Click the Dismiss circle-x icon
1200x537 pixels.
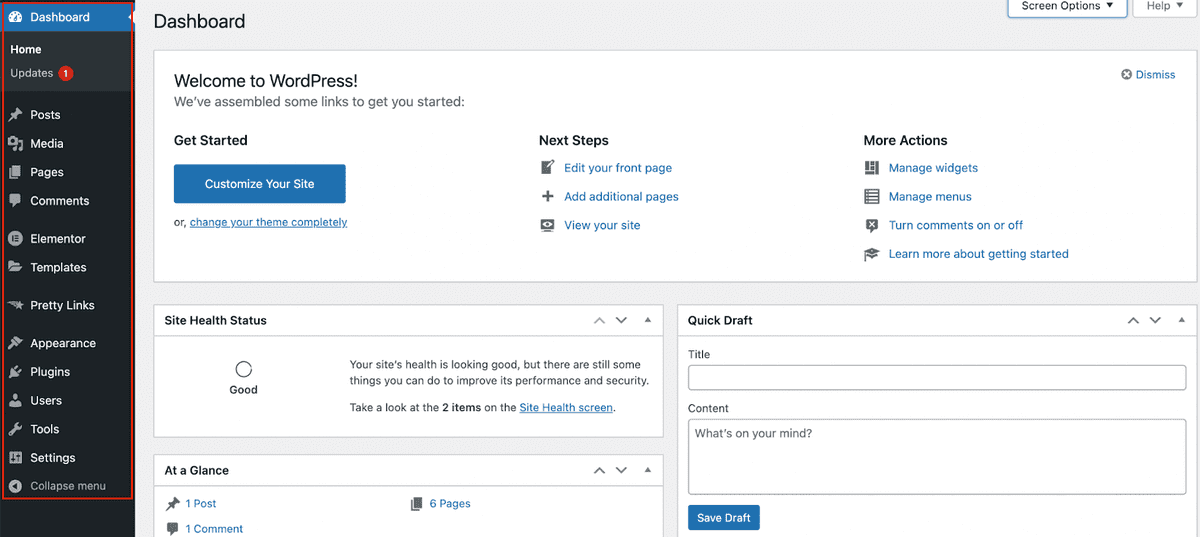pyautogui.click(x=1127, y=75)
